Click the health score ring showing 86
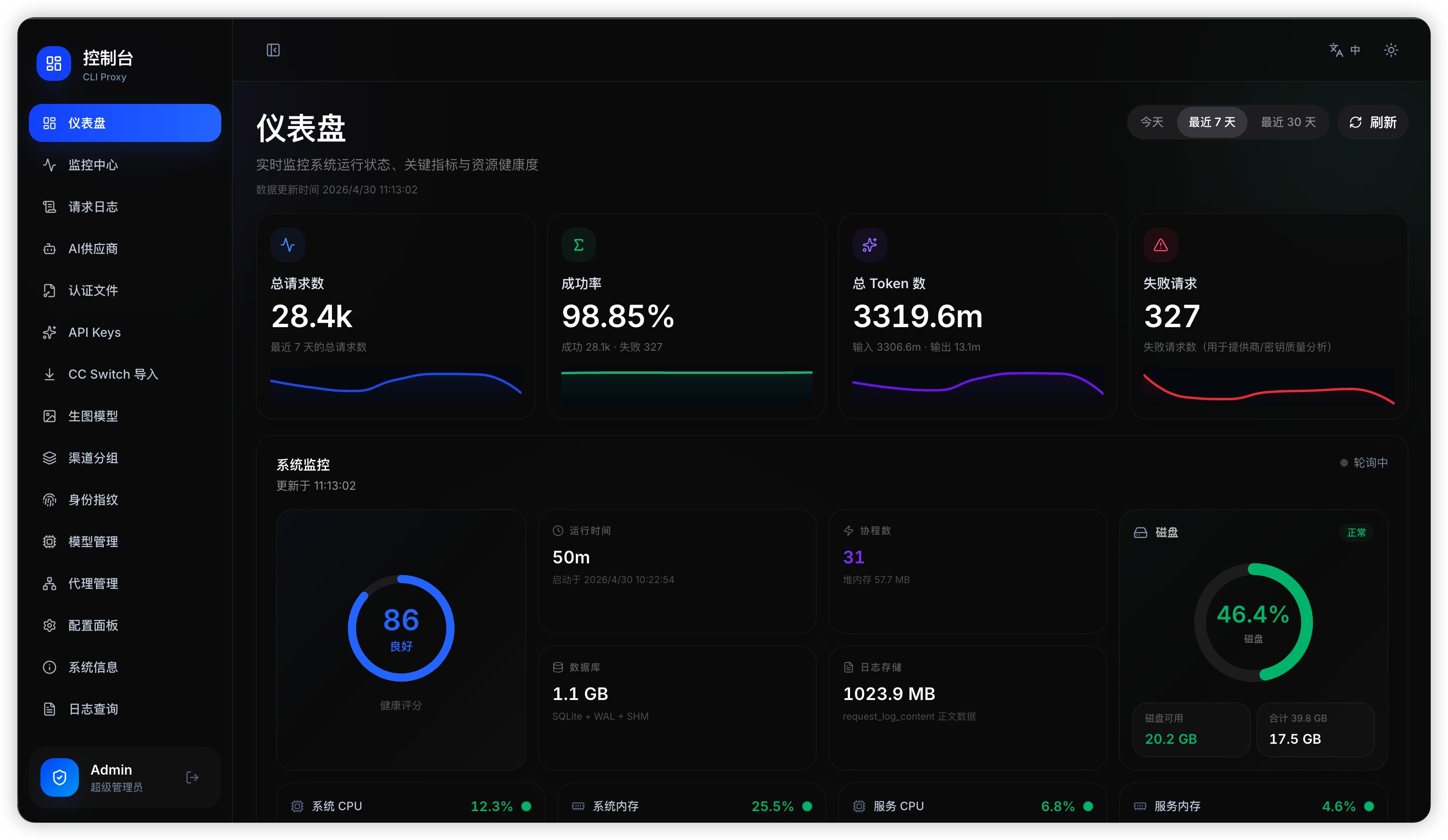Screen dimensions: 1448x840 tap(401, 628)
